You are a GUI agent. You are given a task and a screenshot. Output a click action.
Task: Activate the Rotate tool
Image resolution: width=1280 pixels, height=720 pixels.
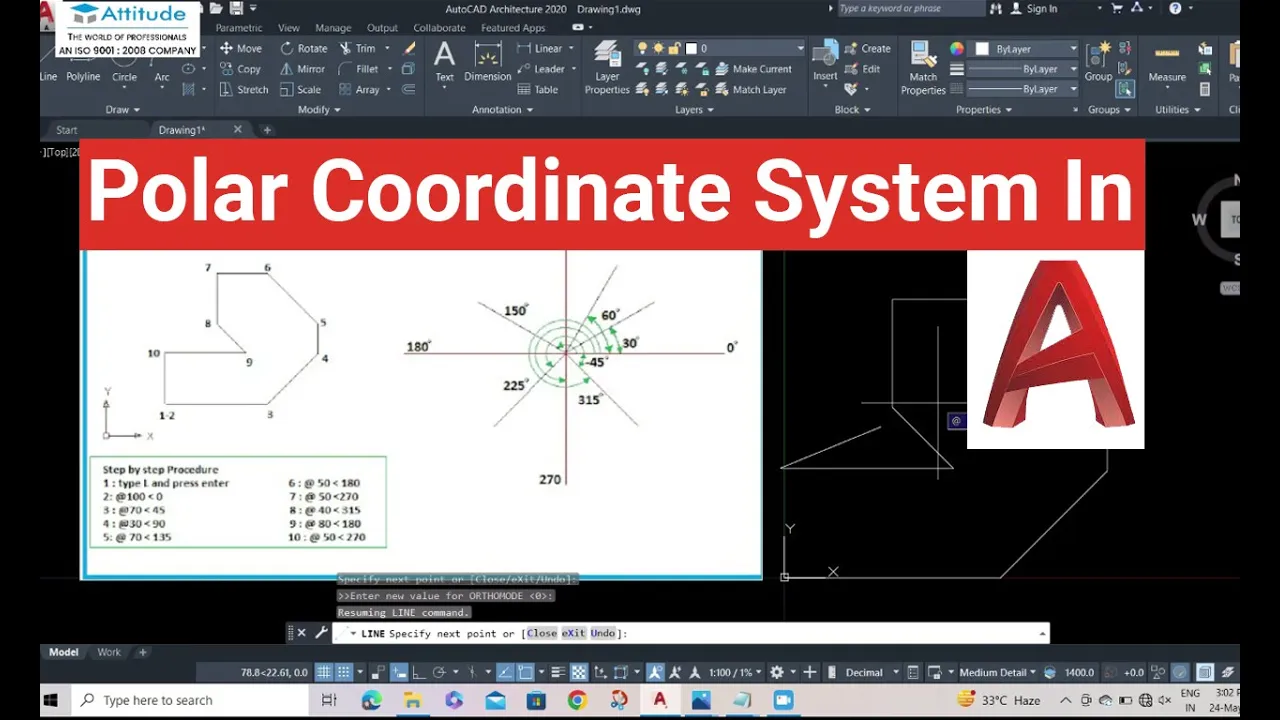tap(304, 48)
